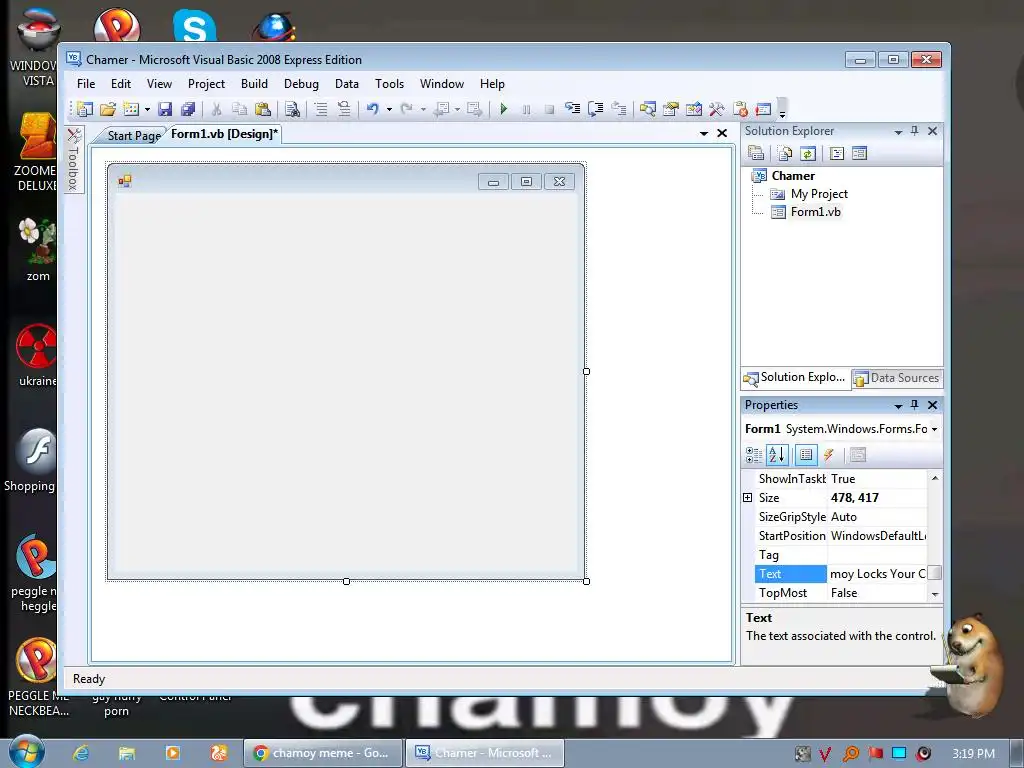
Task: Open the Build menu
Action: [254, 84]
